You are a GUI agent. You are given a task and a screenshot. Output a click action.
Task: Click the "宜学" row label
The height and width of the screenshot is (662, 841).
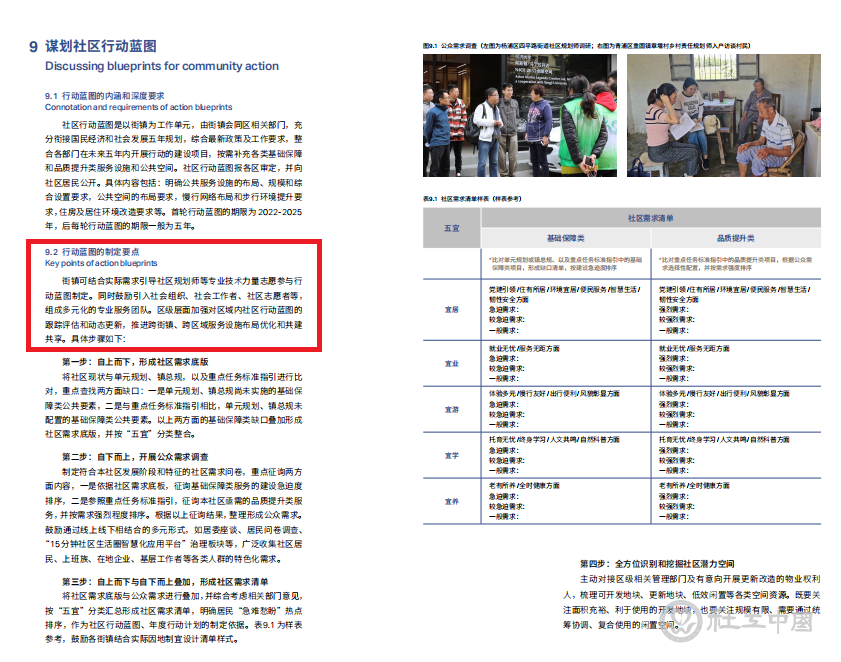(x=452, y=455)
